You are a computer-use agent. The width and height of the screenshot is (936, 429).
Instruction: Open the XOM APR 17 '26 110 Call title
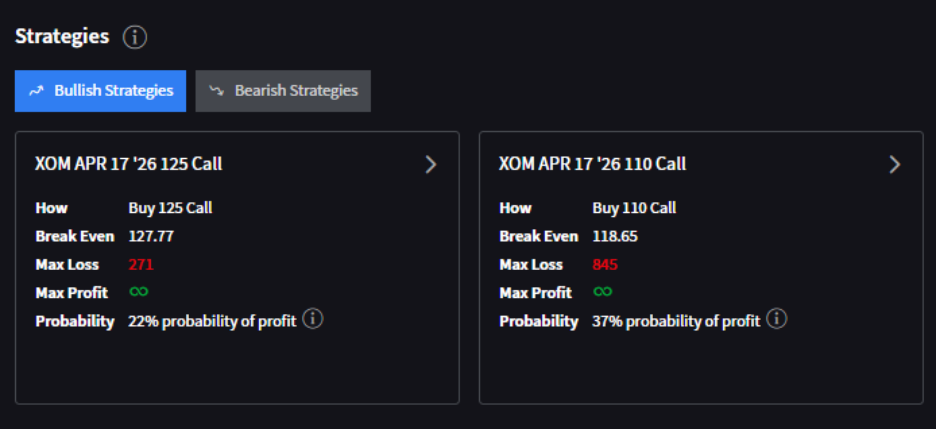point(592,164)
